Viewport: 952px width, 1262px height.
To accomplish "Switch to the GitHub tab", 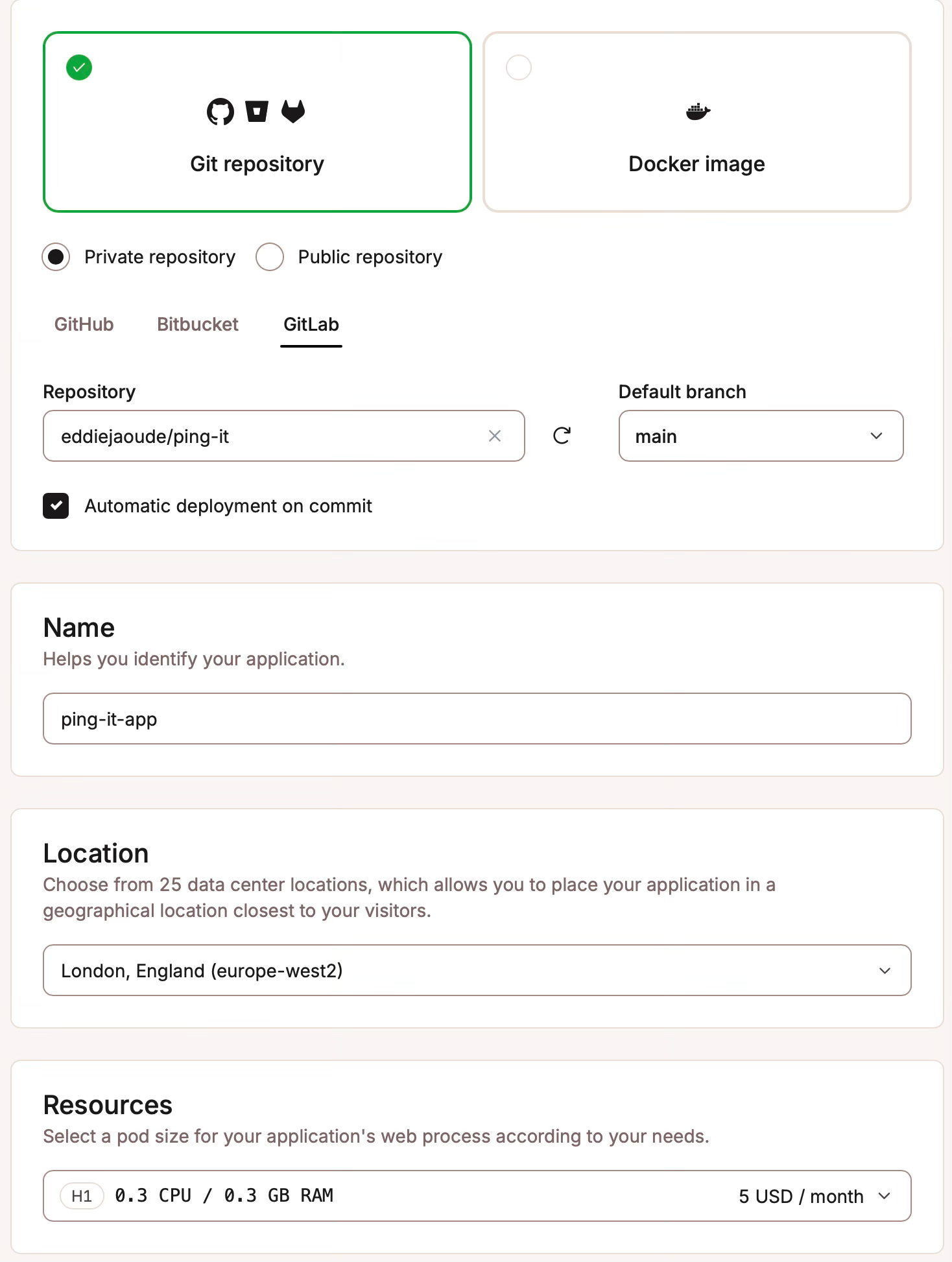I will pyautogui.click(x=84, y=324).
